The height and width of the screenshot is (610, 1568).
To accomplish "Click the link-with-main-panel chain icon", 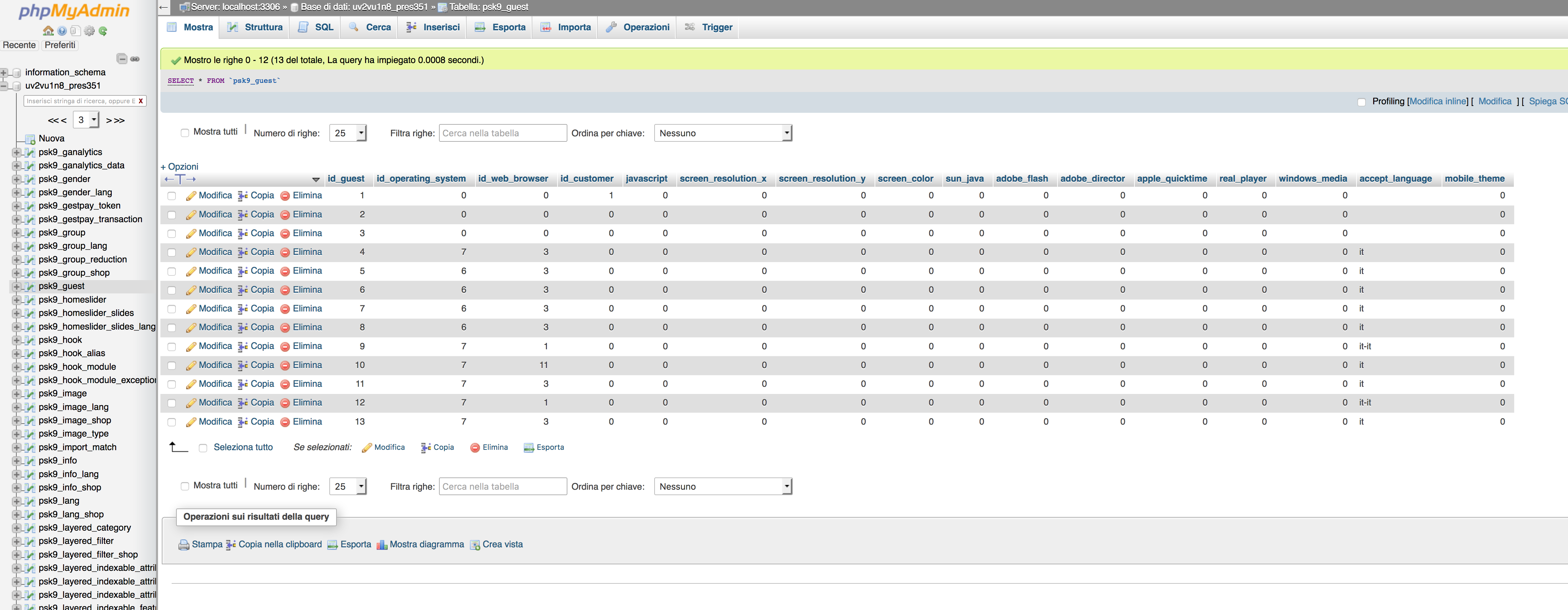I will tap(135, 59).
